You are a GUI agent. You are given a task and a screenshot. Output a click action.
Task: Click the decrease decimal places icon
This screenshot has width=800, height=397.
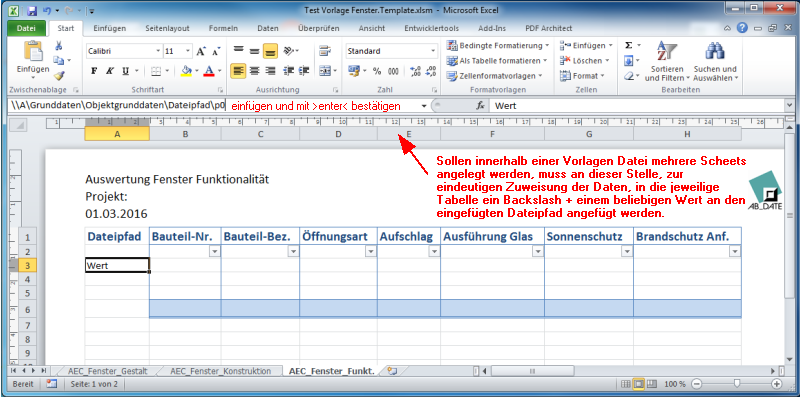pos(431,71)
